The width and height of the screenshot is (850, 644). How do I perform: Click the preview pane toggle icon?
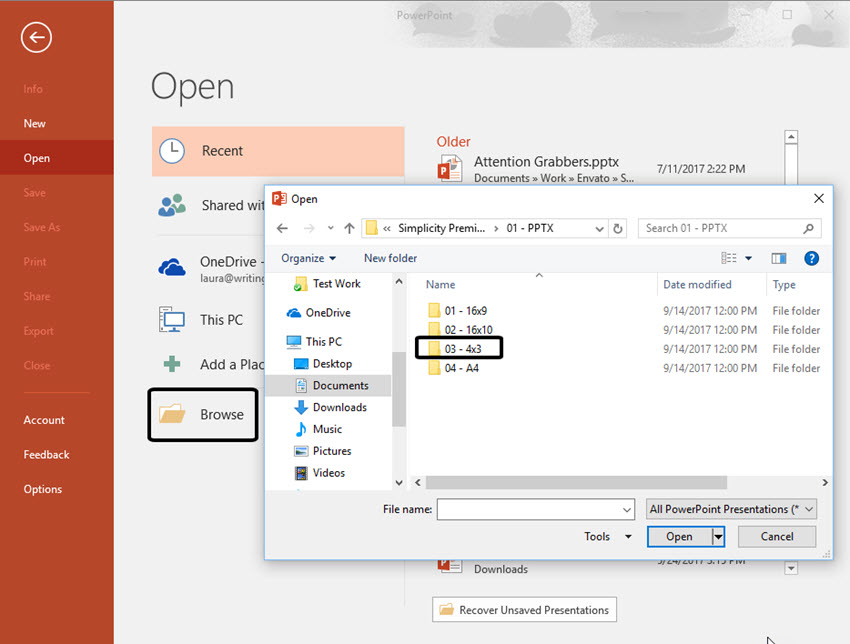click(x=779, y=257)
